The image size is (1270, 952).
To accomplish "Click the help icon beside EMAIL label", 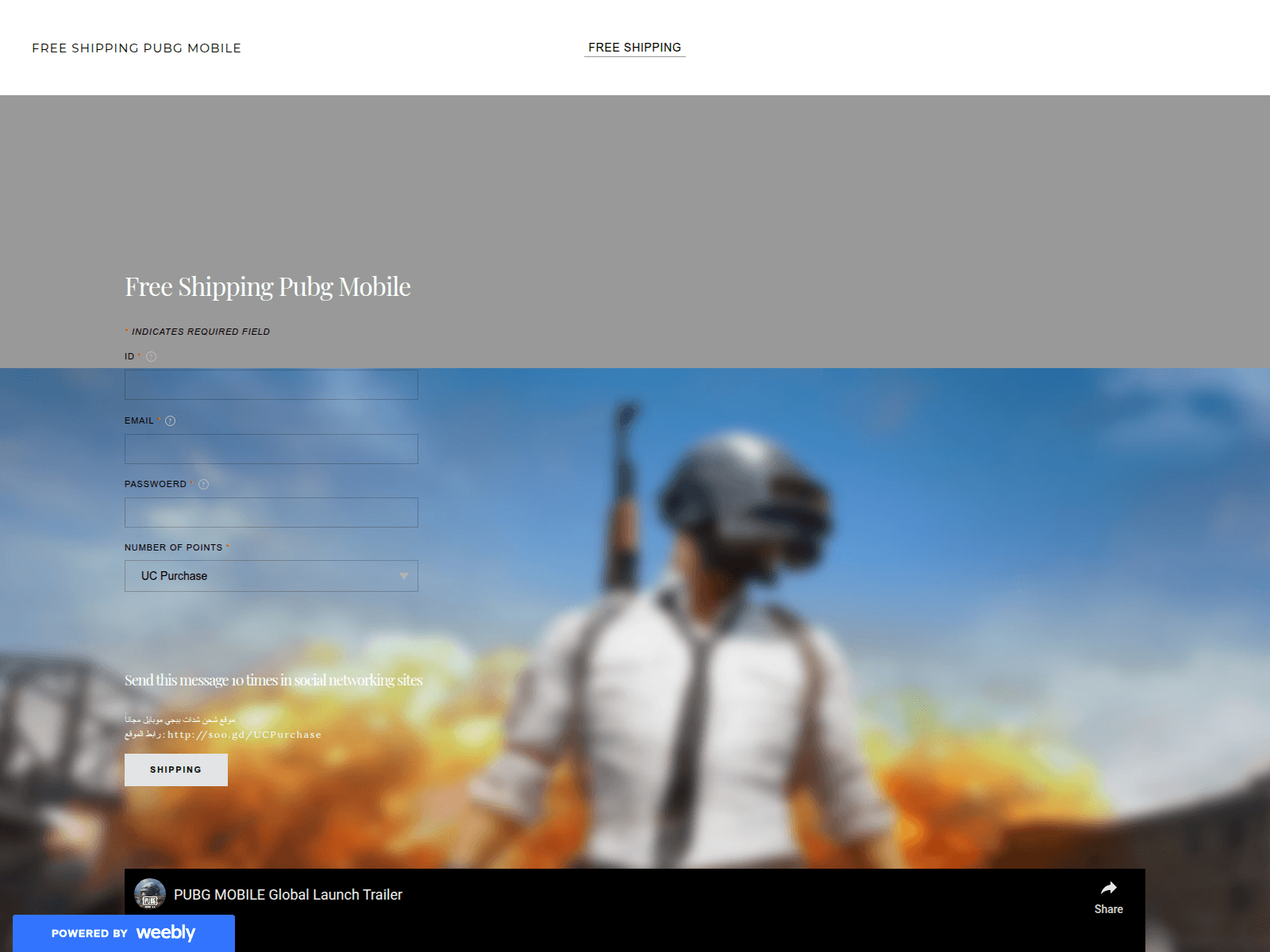I will [170, 420].
